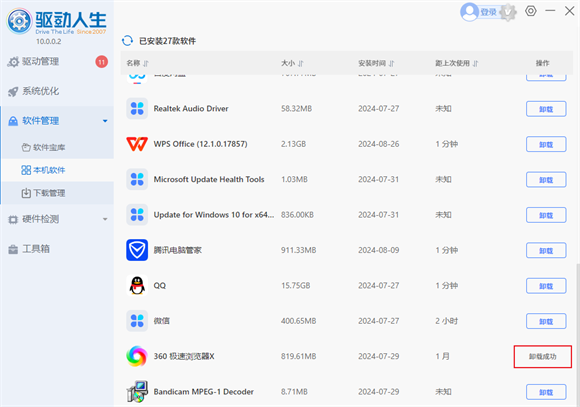Uninstall Update for Windows 10 for x64
The image size is (580, 407).
point(546,215)
